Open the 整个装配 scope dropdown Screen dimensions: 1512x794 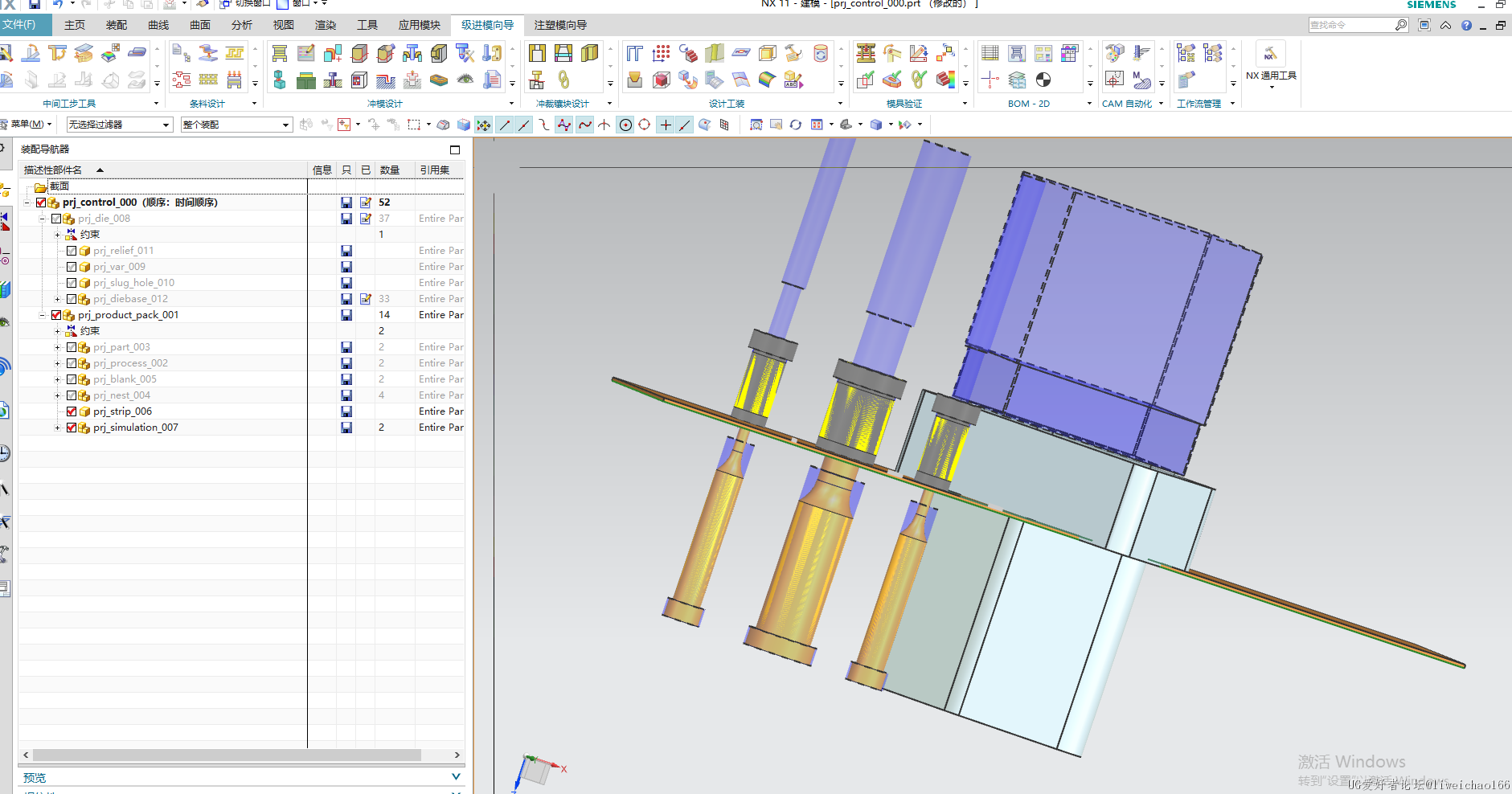(x=236, y=125)
